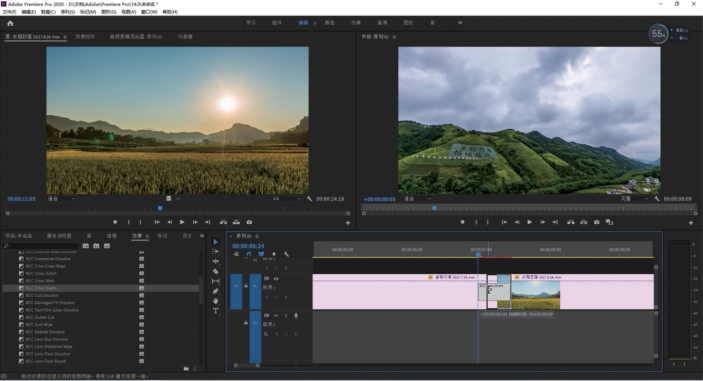This screenshot has width=703, height=381.
Task: Click Effects panel search field
Action: pyautogui.click(x=41, y=246)
